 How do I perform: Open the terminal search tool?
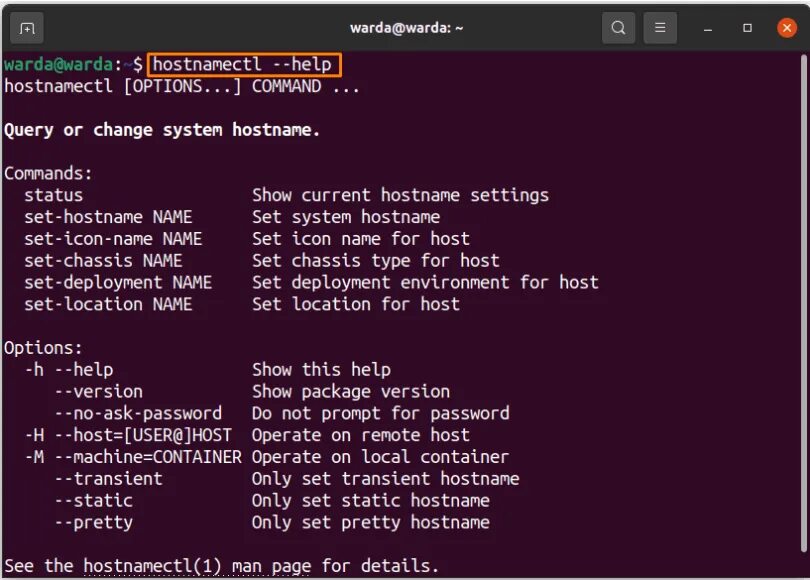coord(618,28)
